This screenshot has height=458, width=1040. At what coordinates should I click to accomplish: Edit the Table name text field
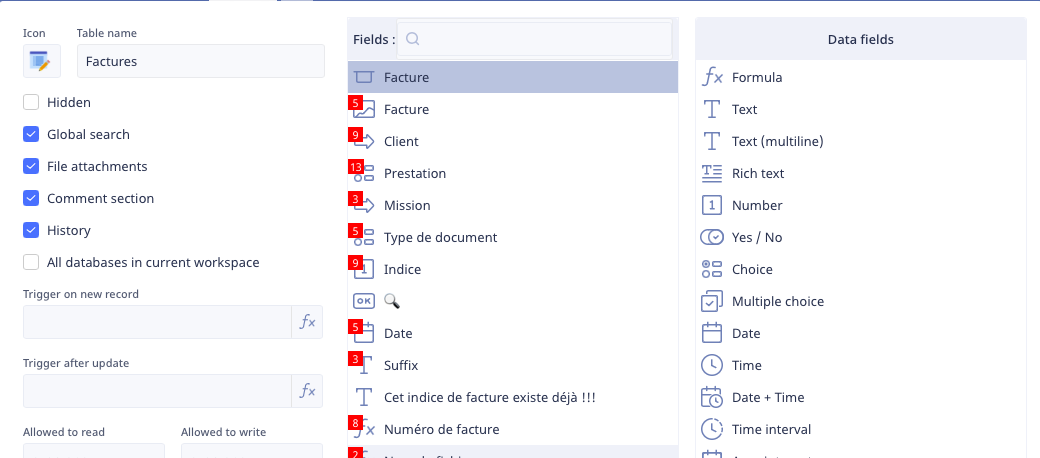pos(200,61)
